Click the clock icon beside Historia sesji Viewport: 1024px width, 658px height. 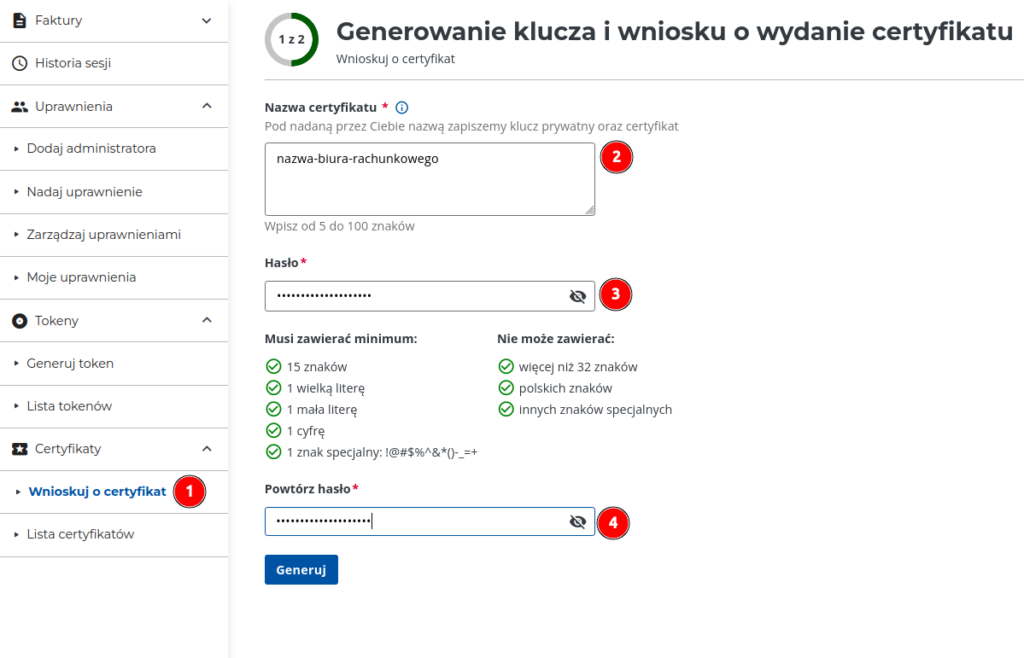(19, 63)
